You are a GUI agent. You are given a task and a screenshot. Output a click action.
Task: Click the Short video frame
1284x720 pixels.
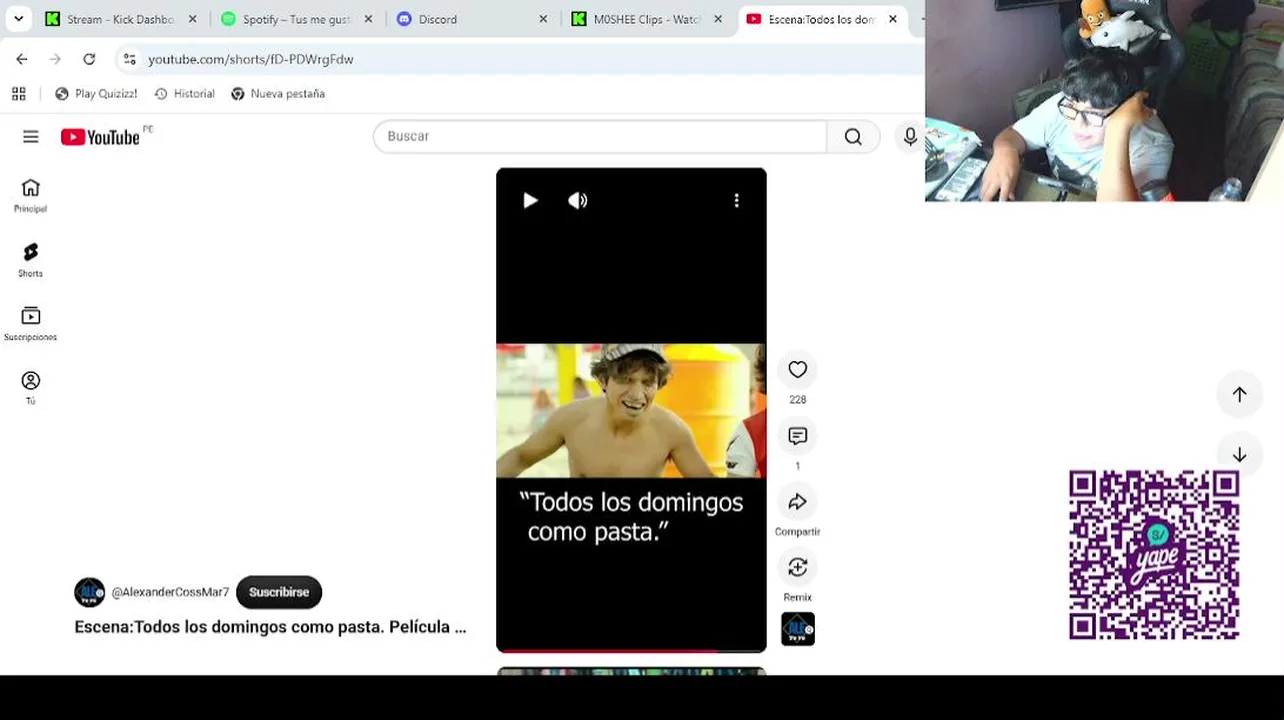[x=631, y=410]
